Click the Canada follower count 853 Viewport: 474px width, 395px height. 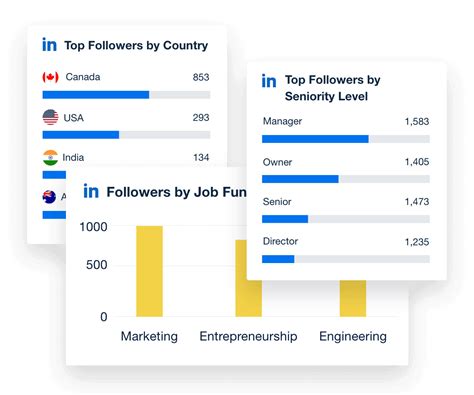tap(201, 77)
